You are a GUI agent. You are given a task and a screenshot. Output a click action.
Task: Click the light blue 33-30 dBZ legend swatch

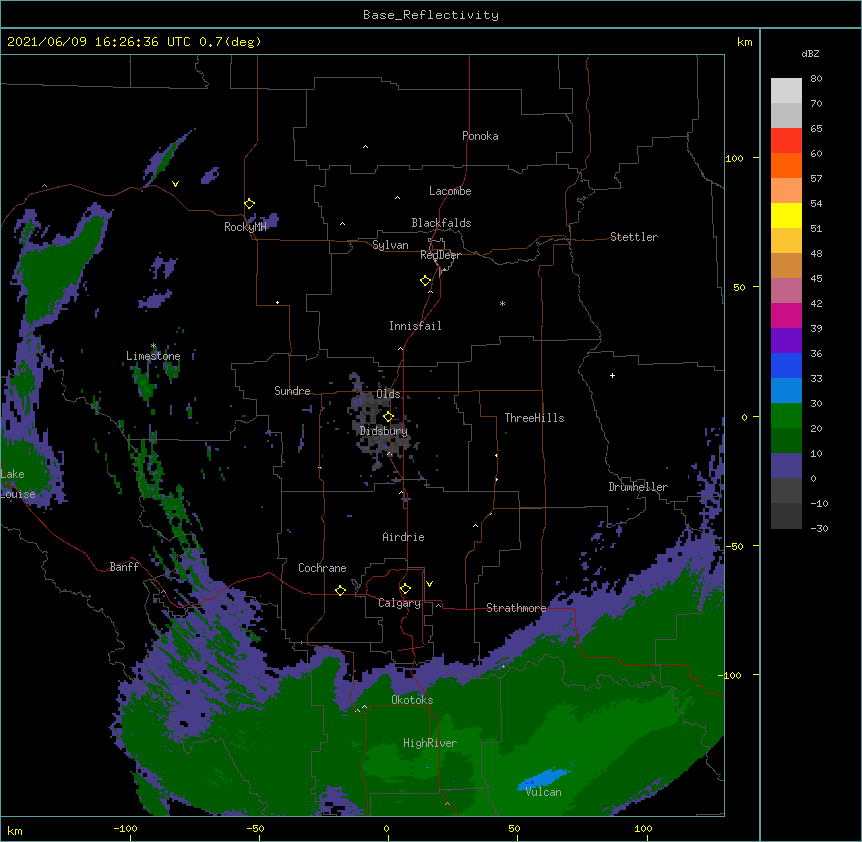786,390
